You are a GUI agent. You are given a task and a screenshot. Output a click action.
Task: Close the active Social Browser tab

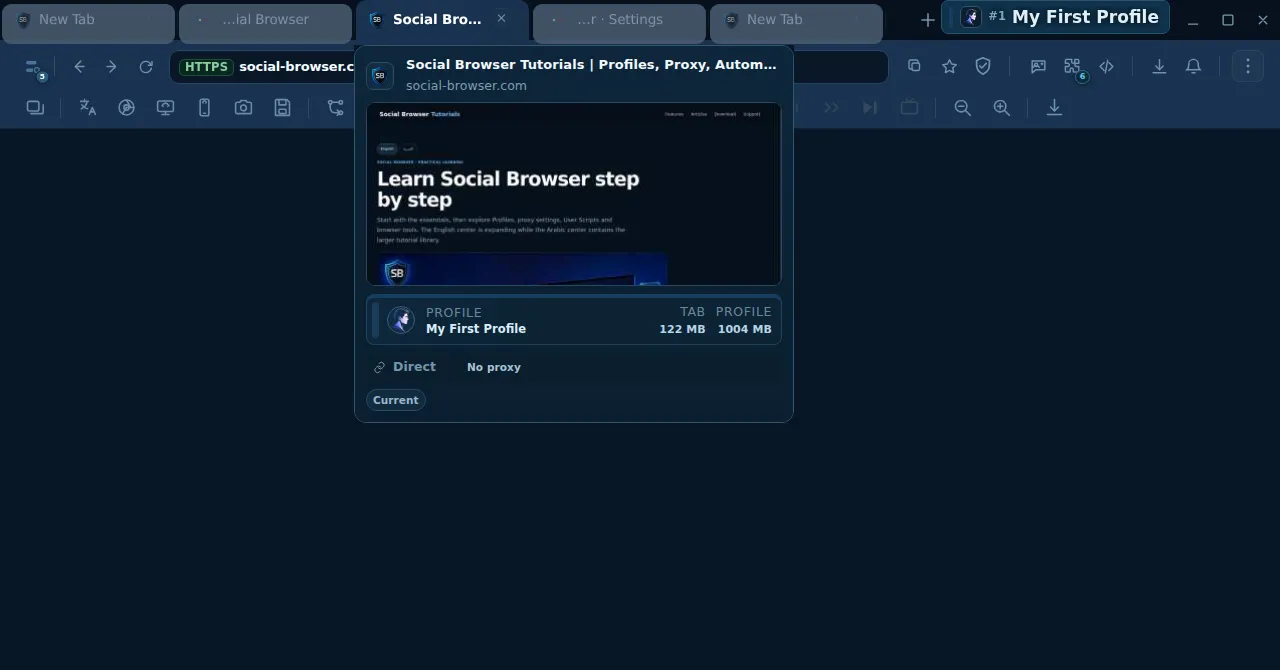502,19
